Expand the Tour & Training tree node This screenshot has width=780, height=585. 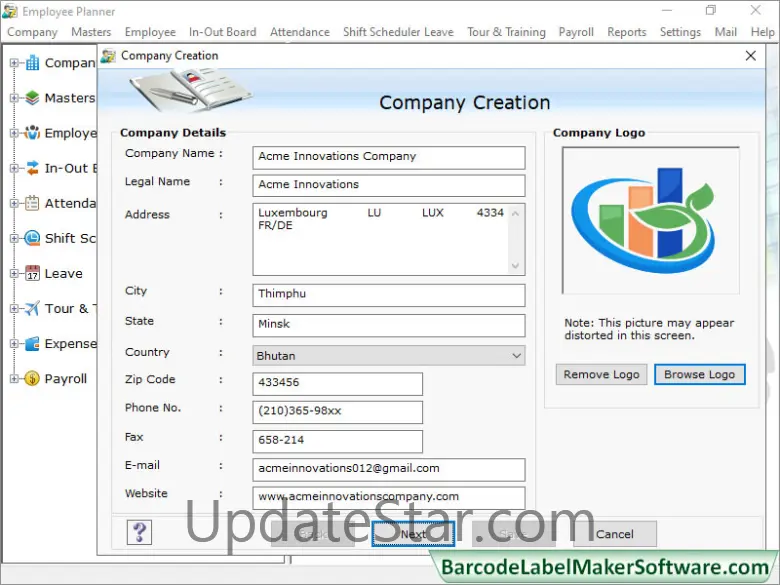[x=14, y=308]
